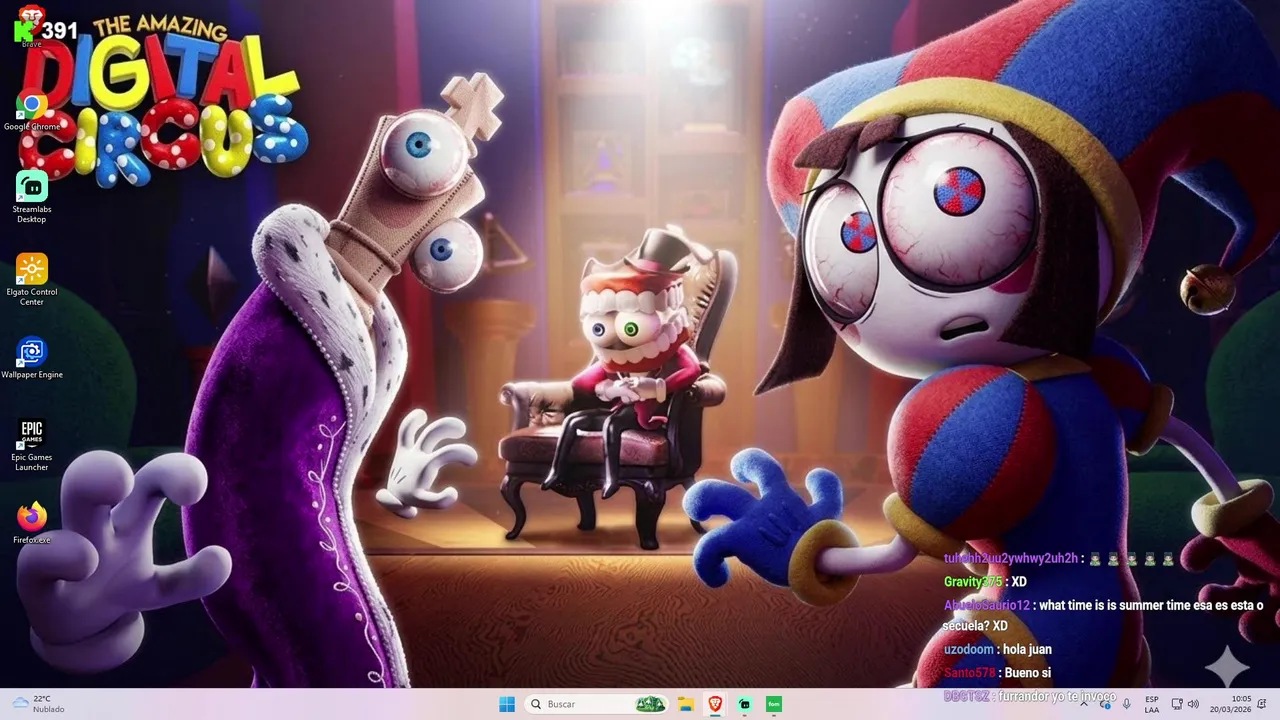This screenshot has width=1280, height=720.
Task: Click the Gravity375 'XD' chat message
Action: (985, 581)
